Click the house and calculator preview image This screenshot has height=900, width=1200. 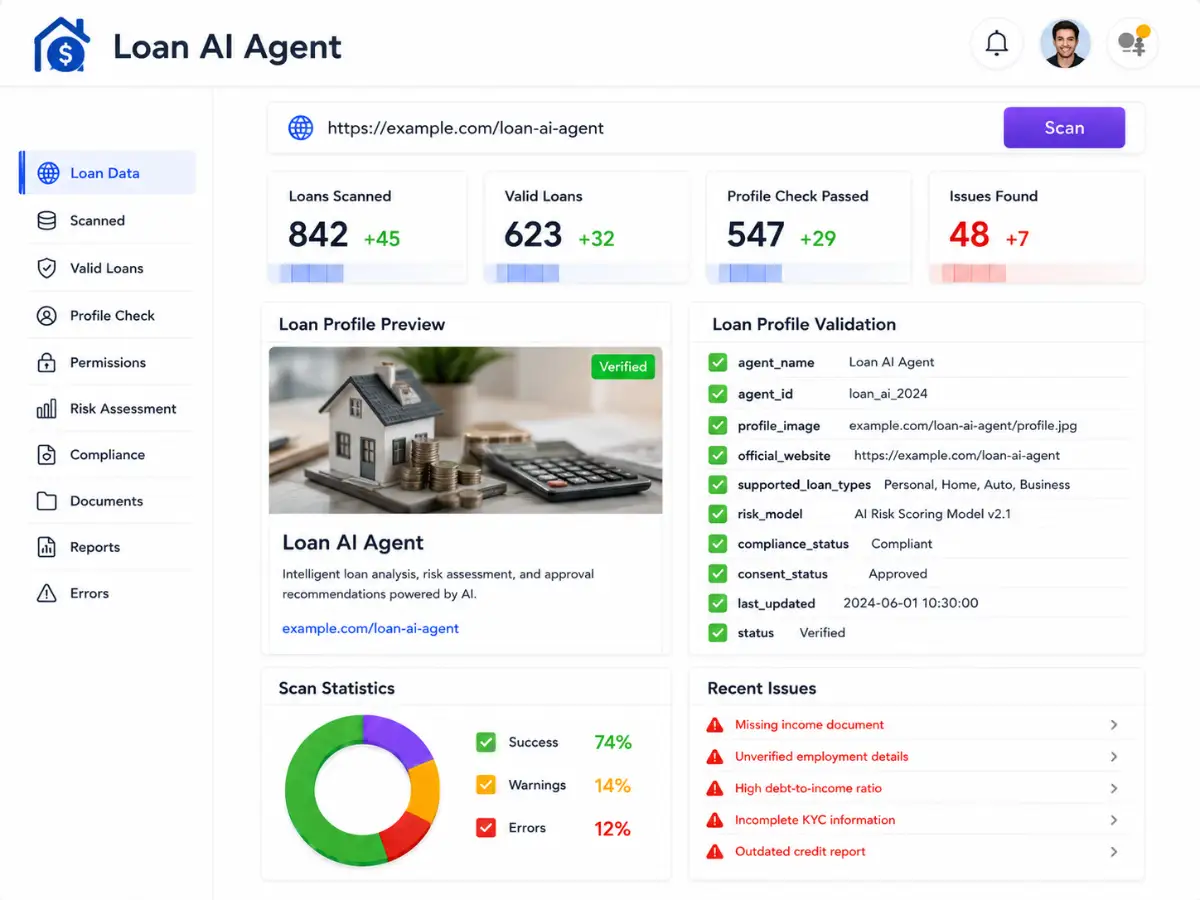[465, 430]
